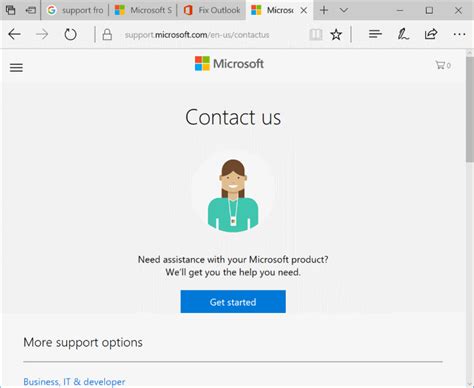View site security lock info
This screenshot has width=474, height=388.
click(x=107, y=34)
